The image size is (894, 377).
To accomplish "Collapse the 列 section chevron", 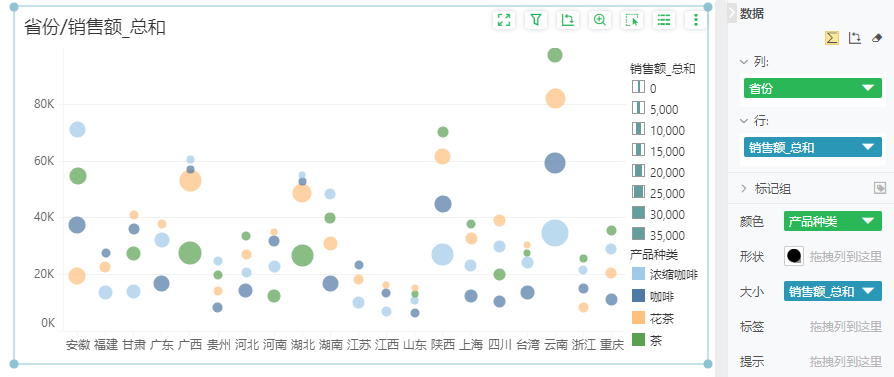I will (x=743, y=62).
